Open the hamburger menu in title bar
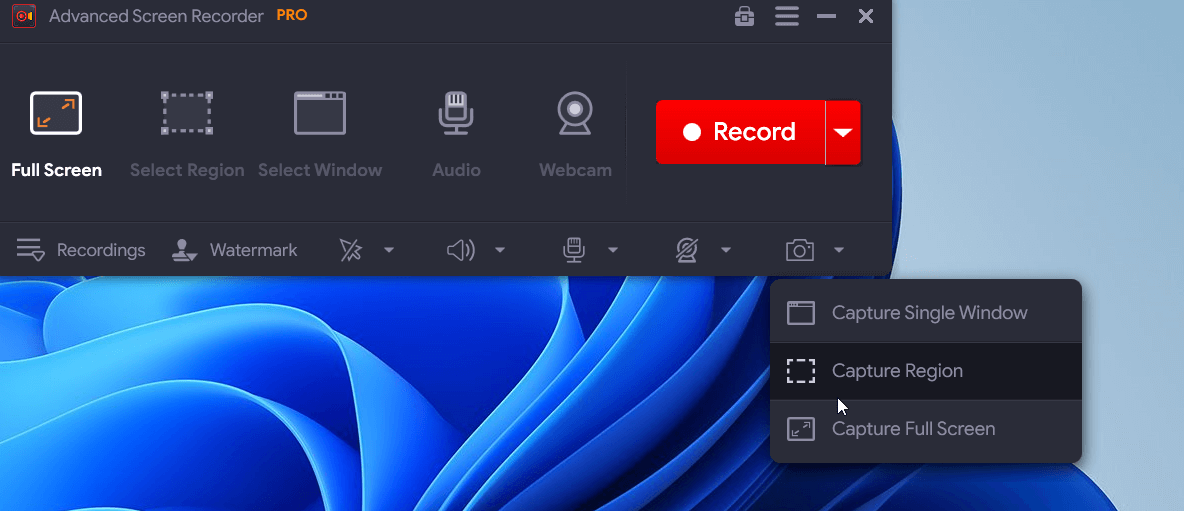The height and width of the screenshot is (511, 1184). click(787, 16)
